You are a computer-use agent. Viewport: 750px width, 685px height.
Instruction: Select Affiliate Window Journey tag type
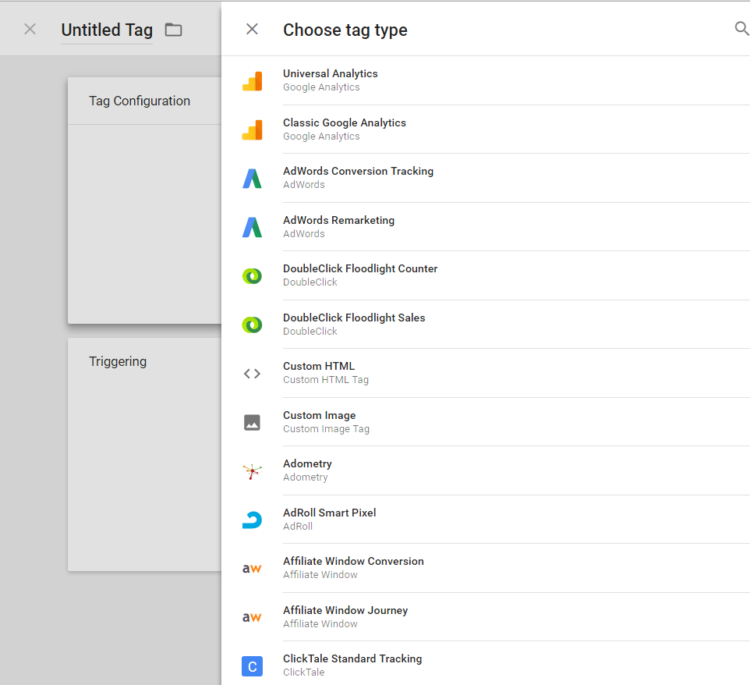pyautogui.click(x=485, y=617)
